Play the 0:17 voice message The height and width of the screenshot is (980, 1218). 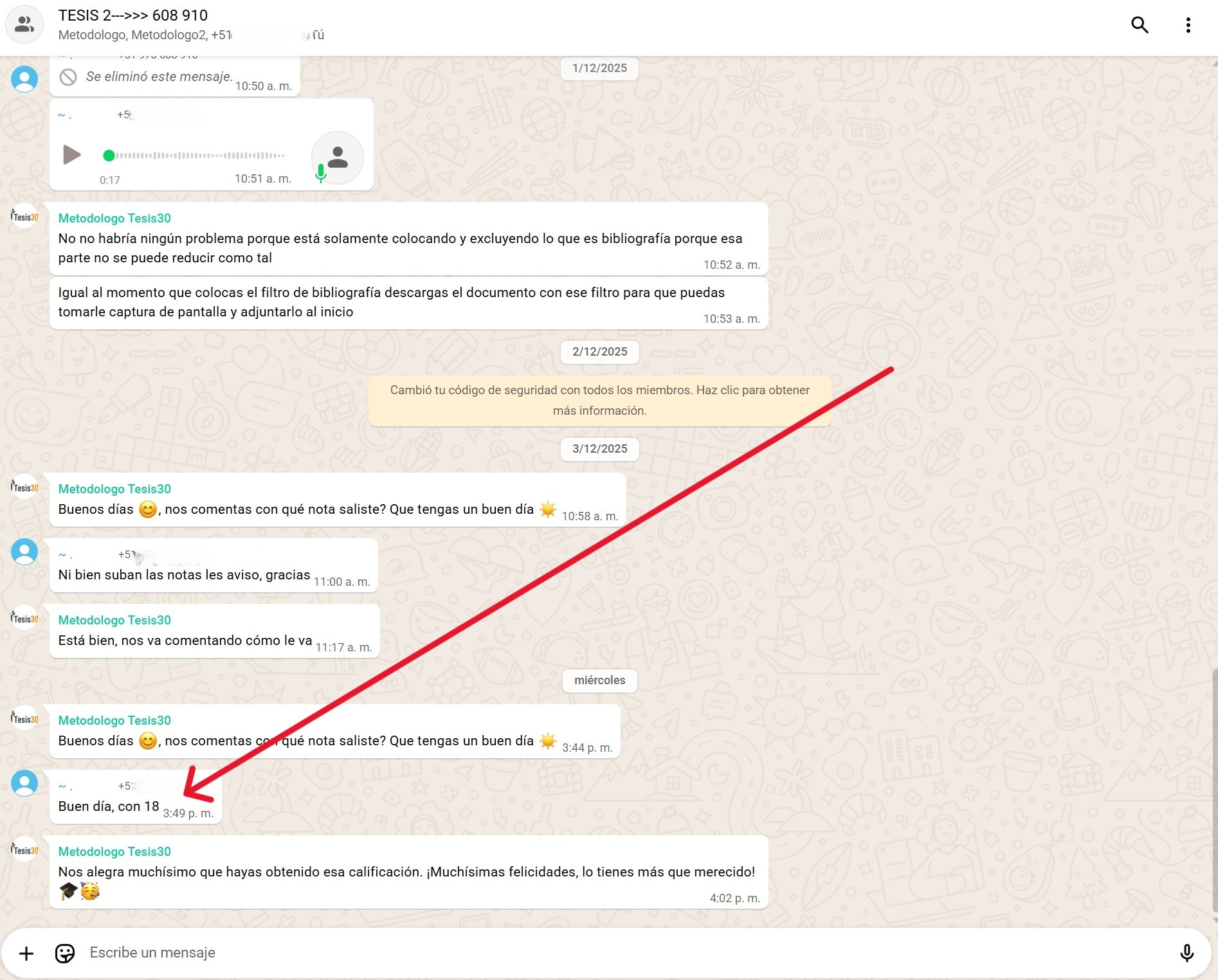point(71,155)
